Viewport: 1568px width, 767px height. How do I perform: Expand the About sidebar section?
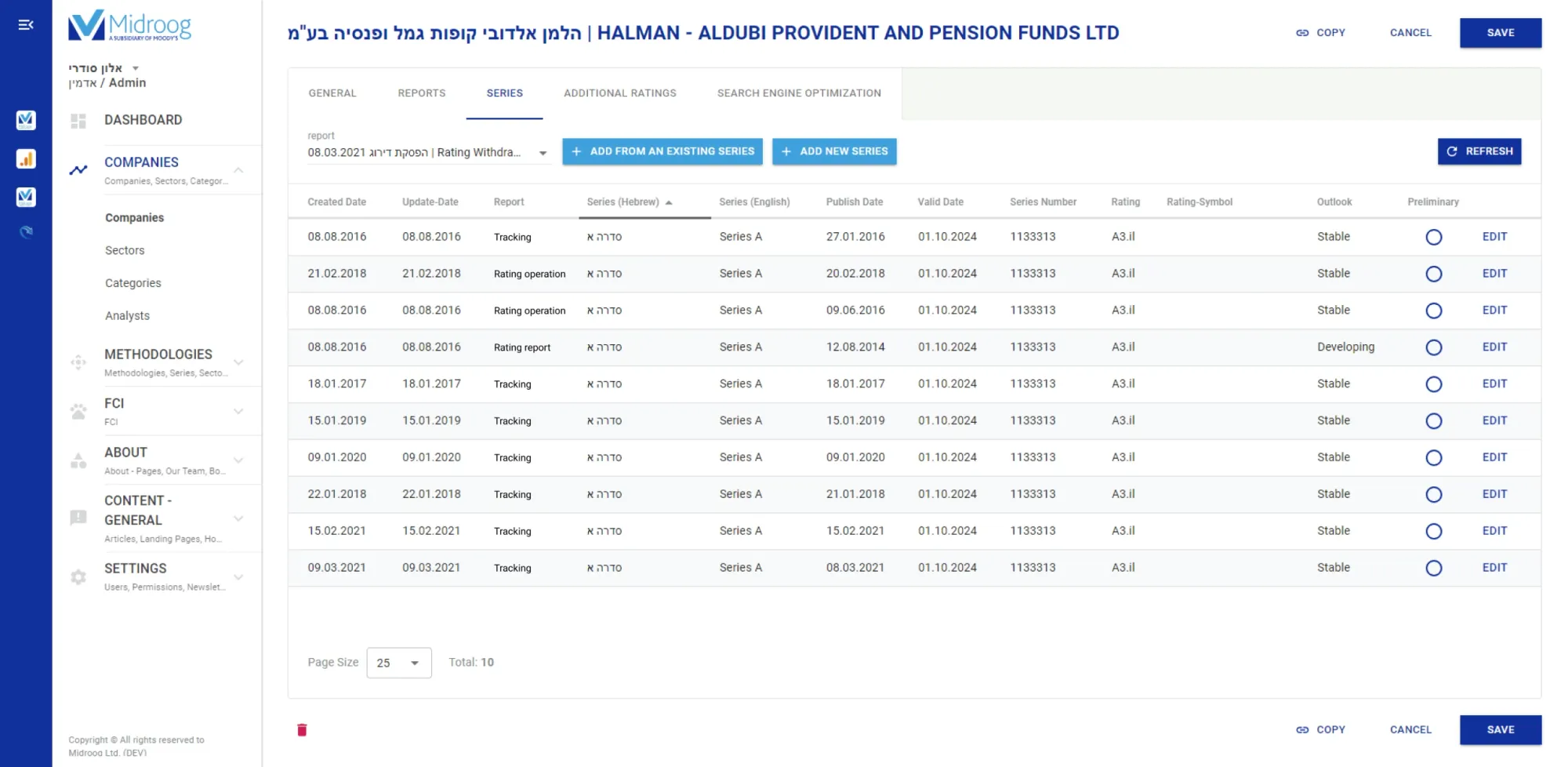click(x=238, y=460)
